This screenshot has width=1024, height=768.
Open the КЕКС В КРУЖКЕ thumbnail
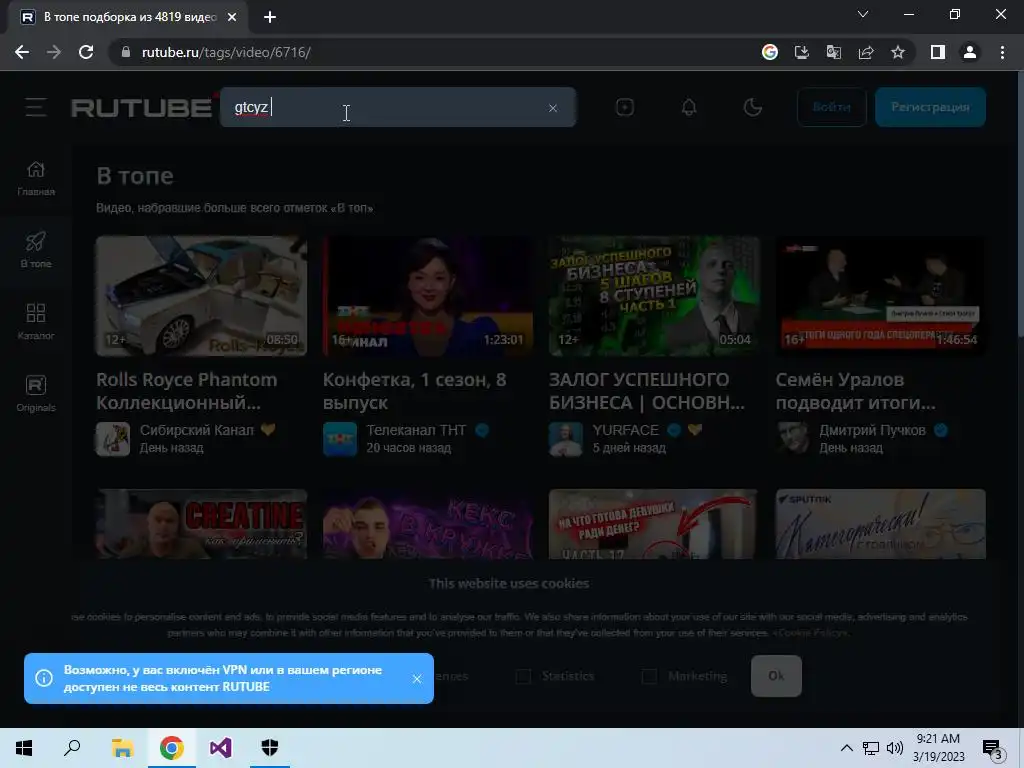pos(428,524)
